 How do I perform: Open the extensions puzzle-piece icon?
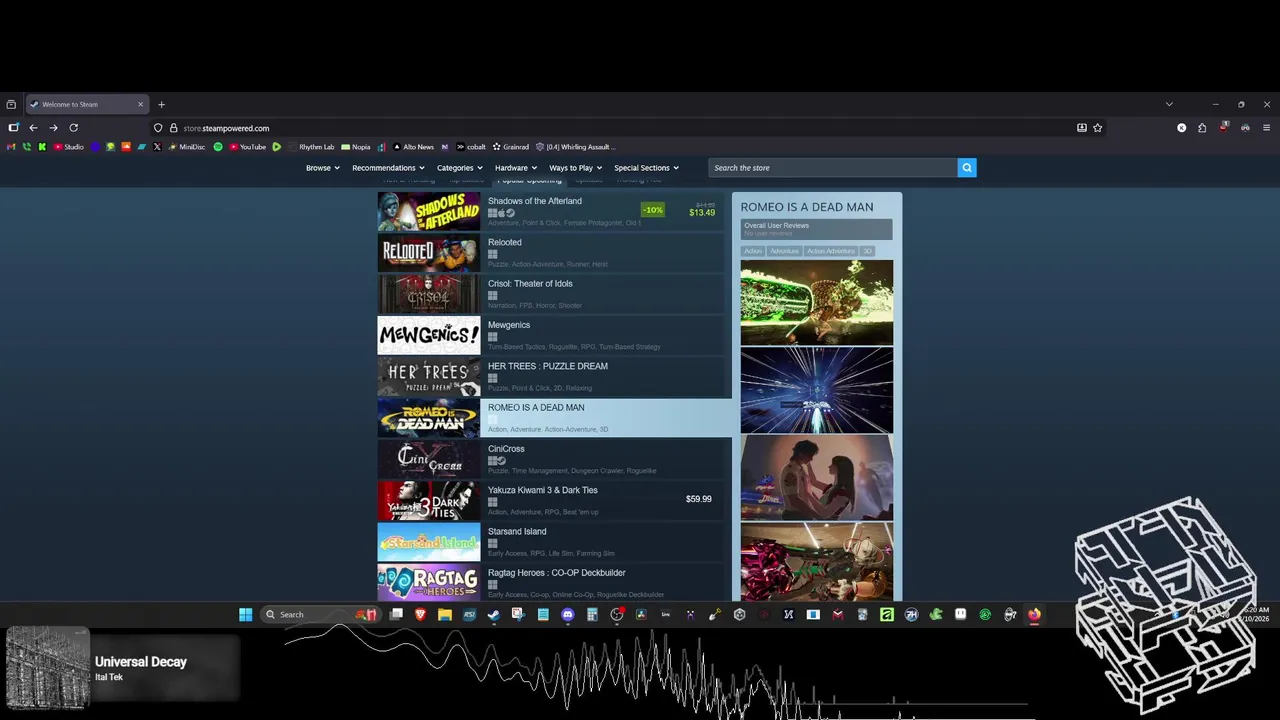pyautogui.click(x=1202, y=128)
